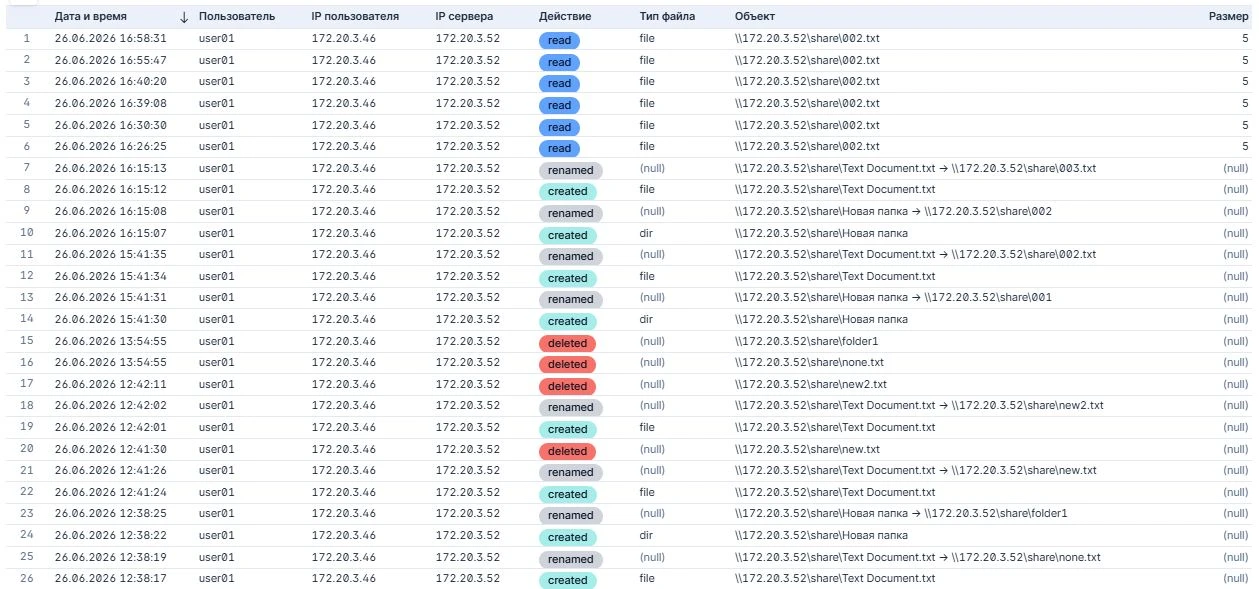
Task: Click row number 21
Action: [27, 470]
